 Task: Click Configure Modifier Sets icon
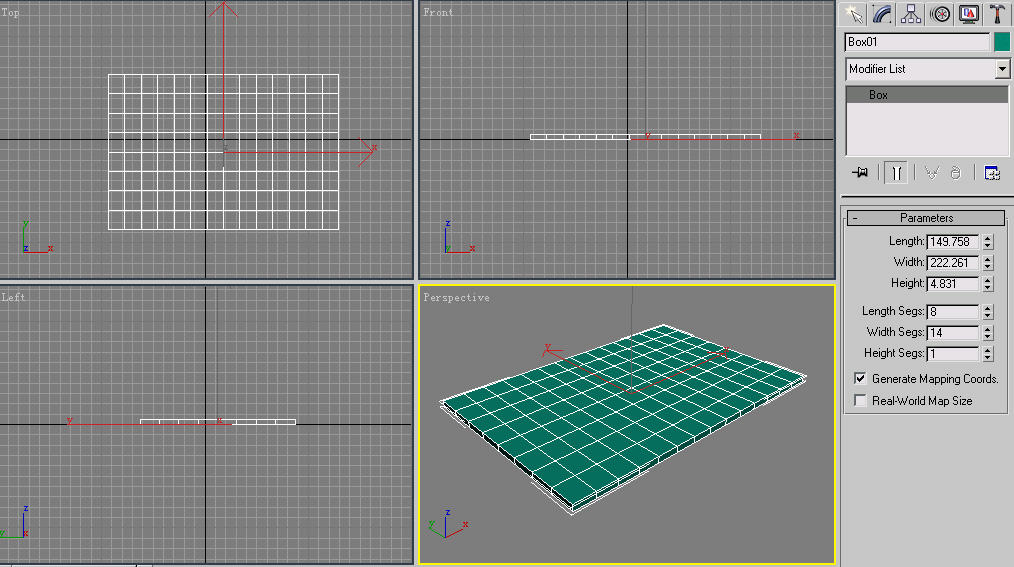pyautogui.click(x=992, y=173)
